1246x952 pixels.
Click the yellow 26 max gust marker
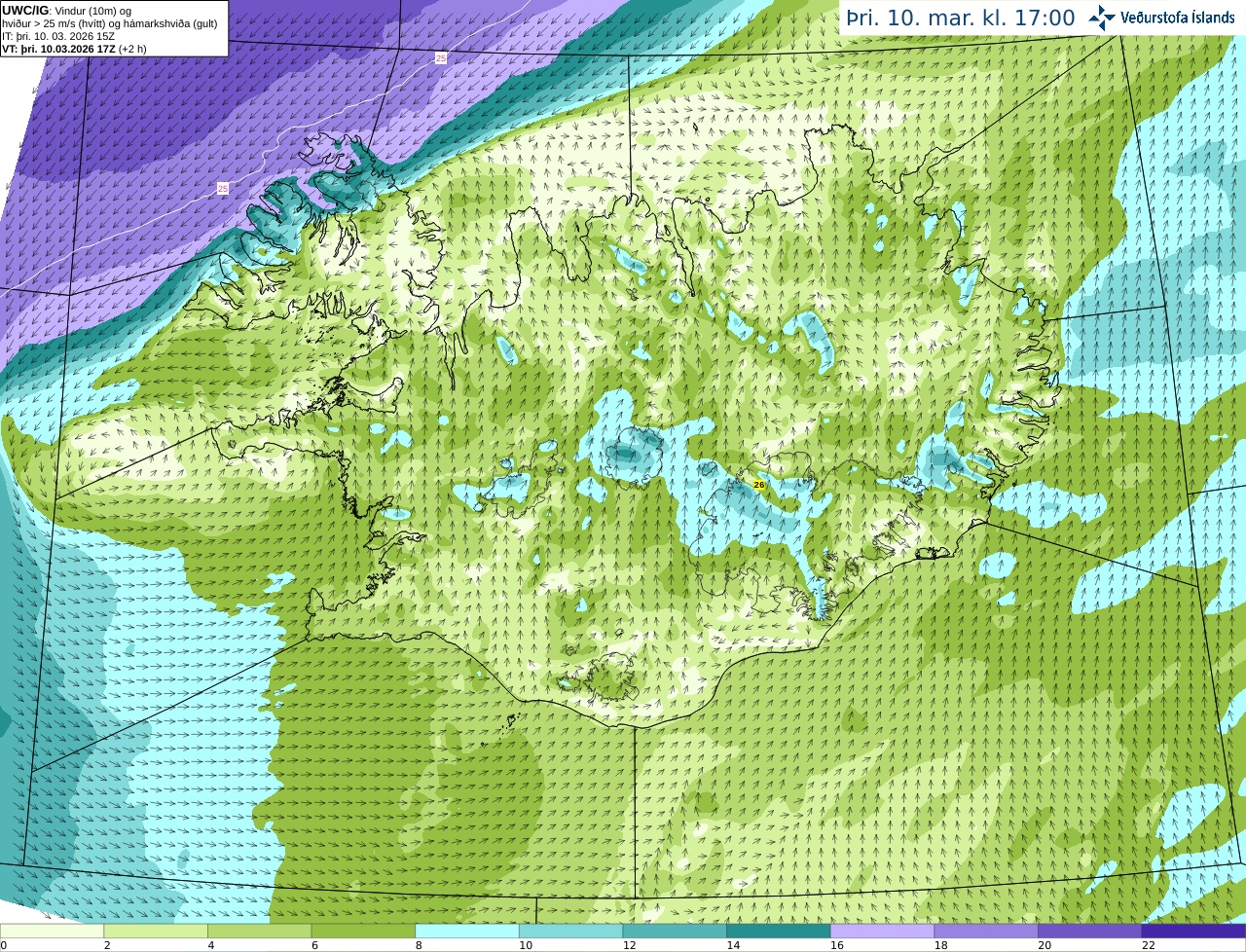(x=759, y=484)
